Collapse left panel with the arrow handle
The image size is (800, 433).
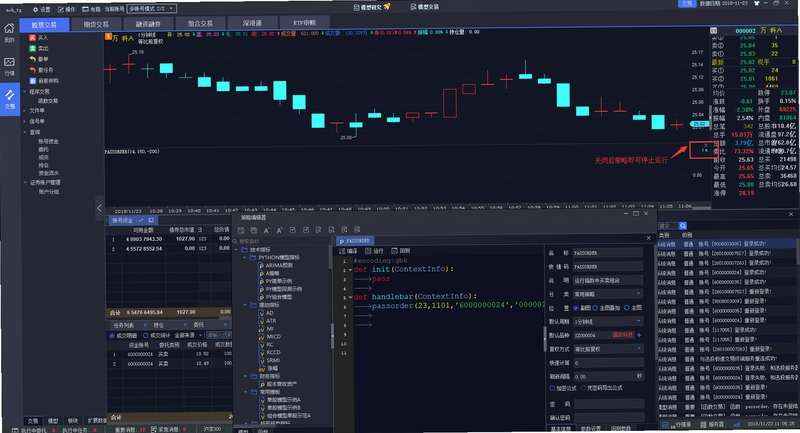pos(99,208)
